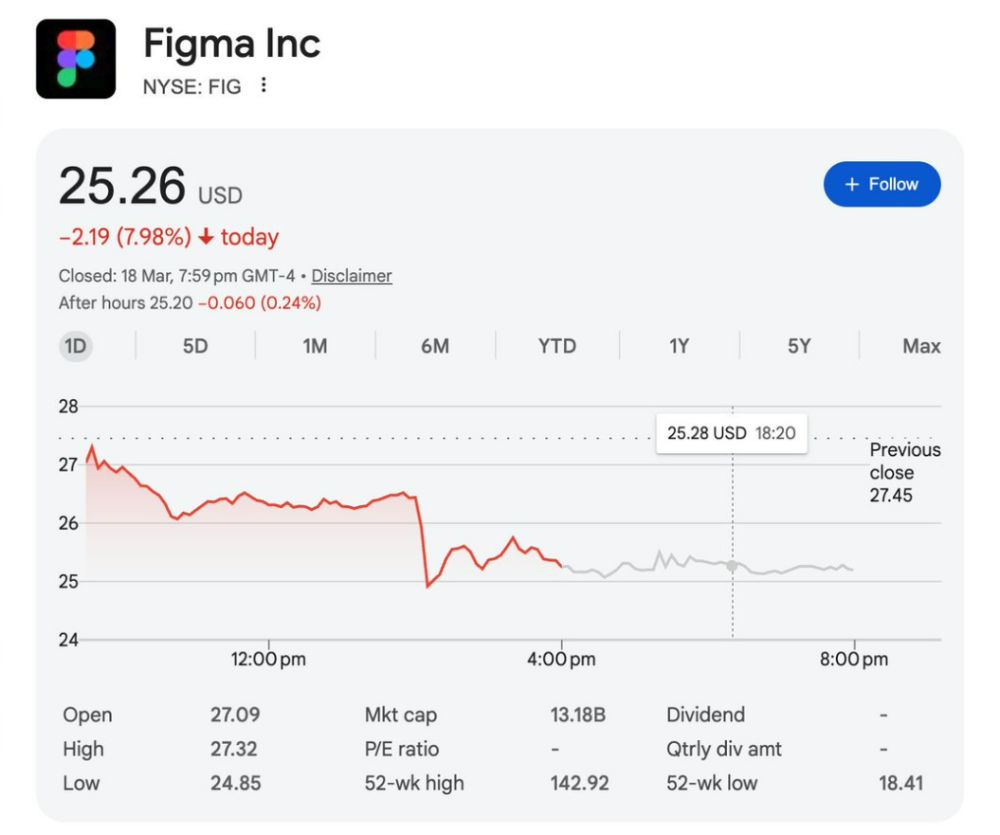Select the 5Y chart range
The width and height of the screenshot is (1000, 835).
(x=799, y=346)
